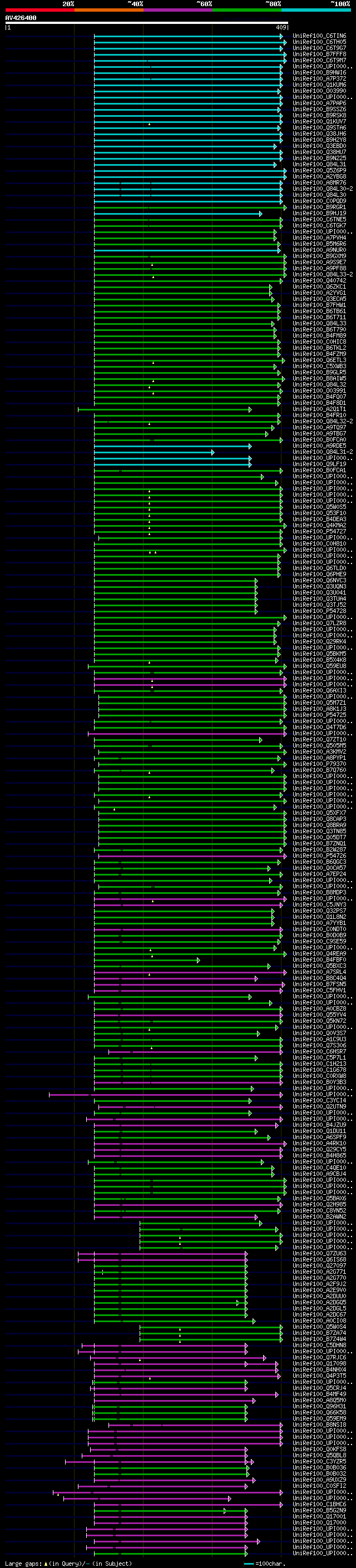Select the UniRef100_Q84L30-2 label
The image size is (356, 1568).
point(323,189)
